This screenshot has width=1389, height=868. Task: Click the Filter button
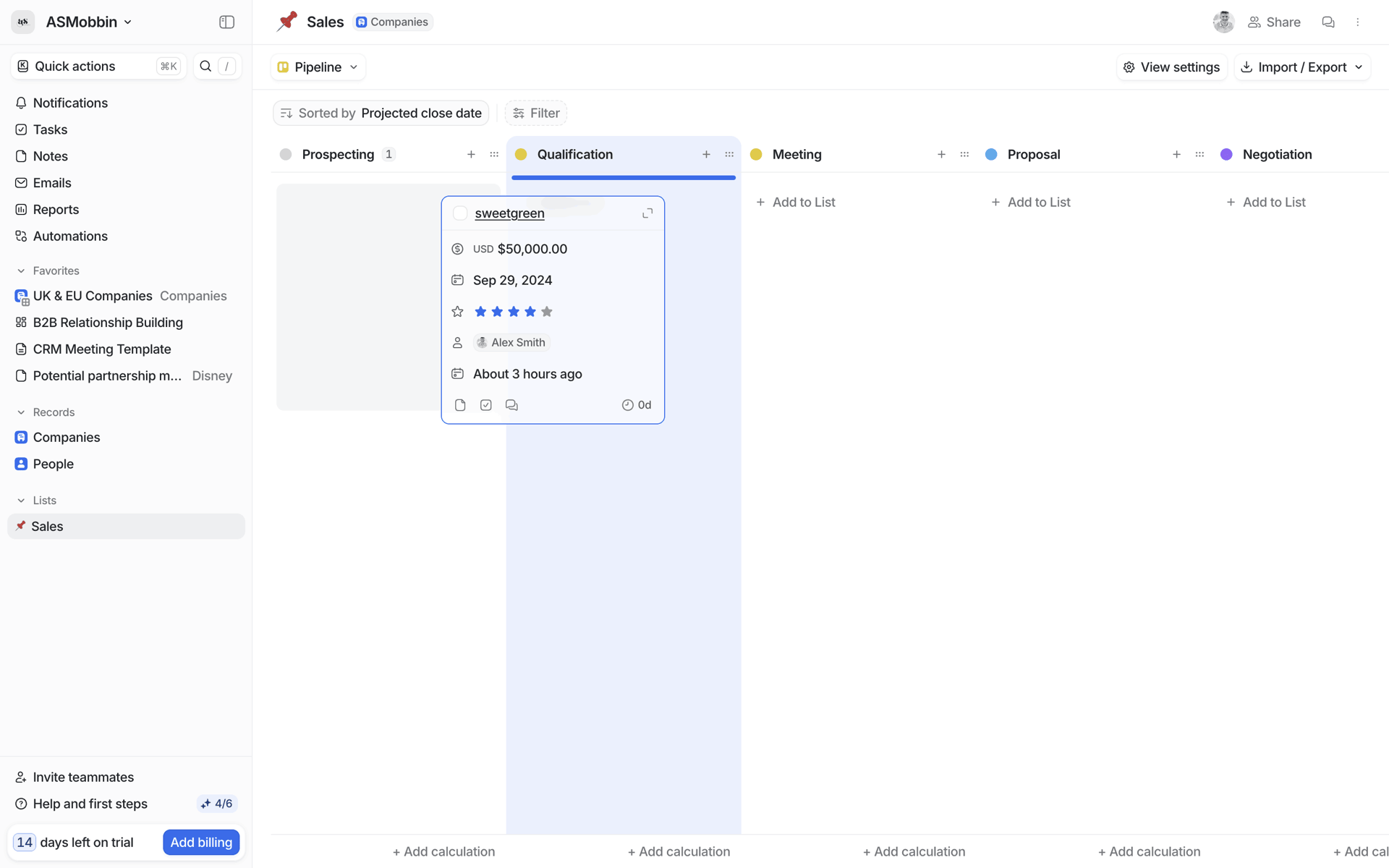coord(536,113)
